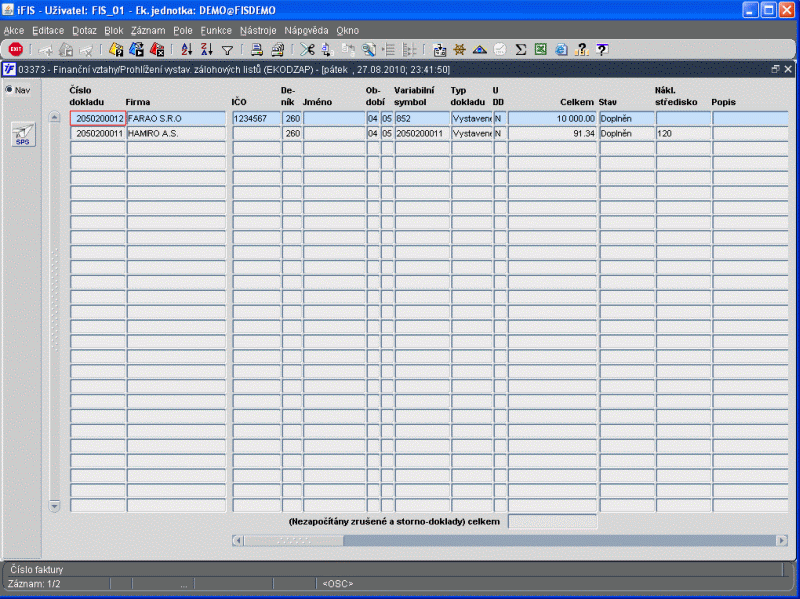Click variabilní symbol cell 852

point(422,118)
